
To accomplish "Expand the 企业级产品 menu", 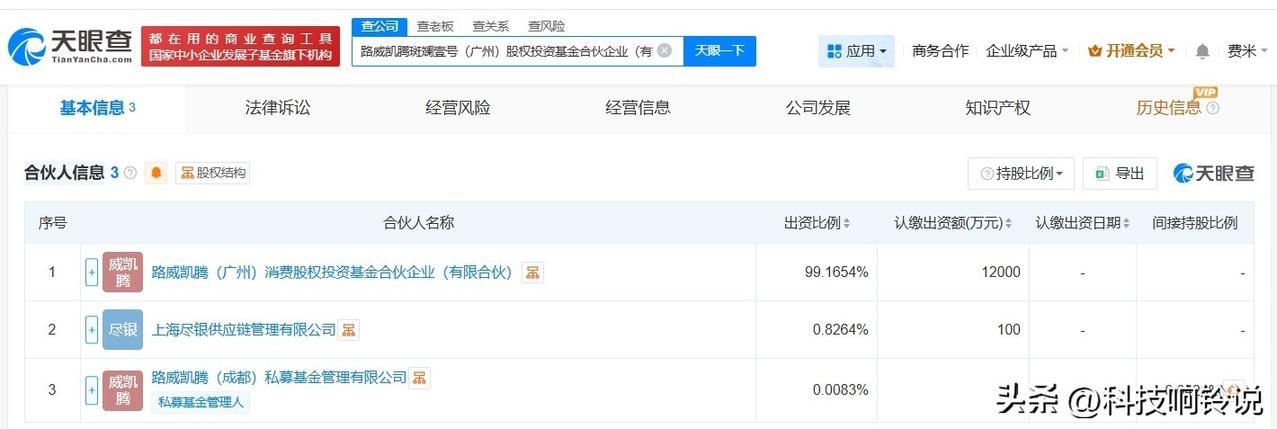I will click(x=1027, y=51).
